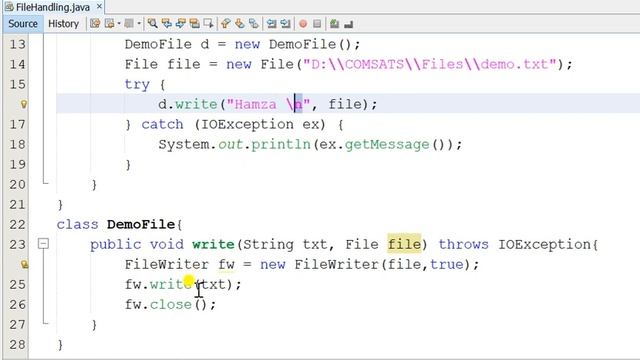640x360 pixels.
Task: Click Shift Line Right icon
Action: [x=285, y=24]
